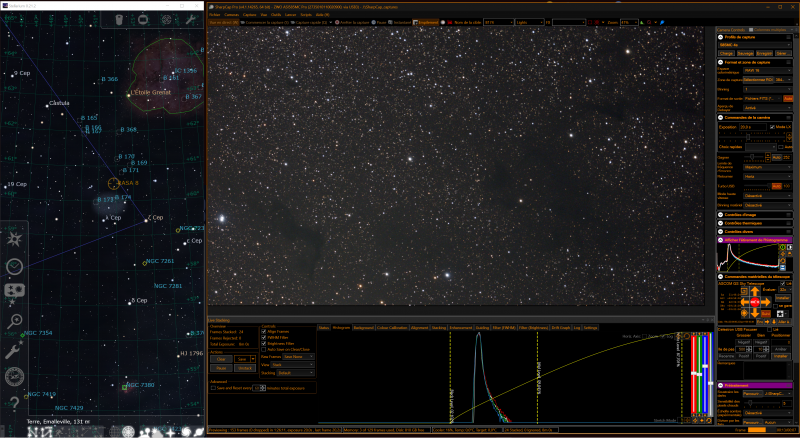Click Stellarium top toolbar telescope control icon
The height and width of the screenshot is (438, 800).
pos(119,20)
